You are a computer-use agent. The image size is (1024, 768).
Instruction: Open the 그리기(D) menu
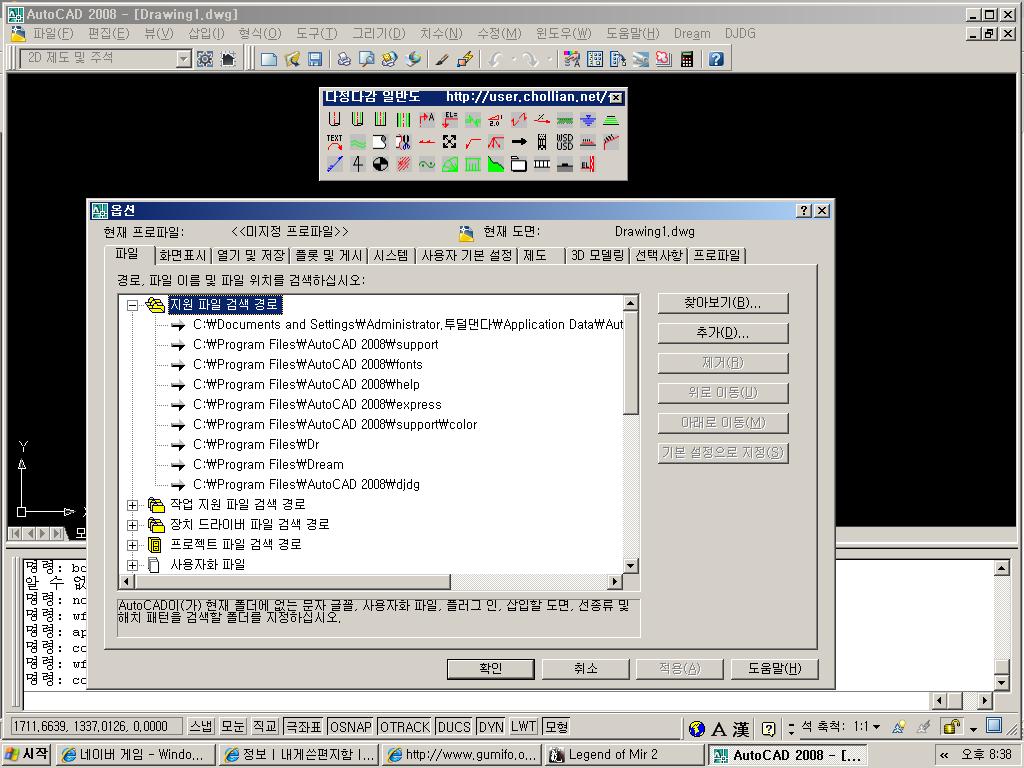tap(379, 33)
